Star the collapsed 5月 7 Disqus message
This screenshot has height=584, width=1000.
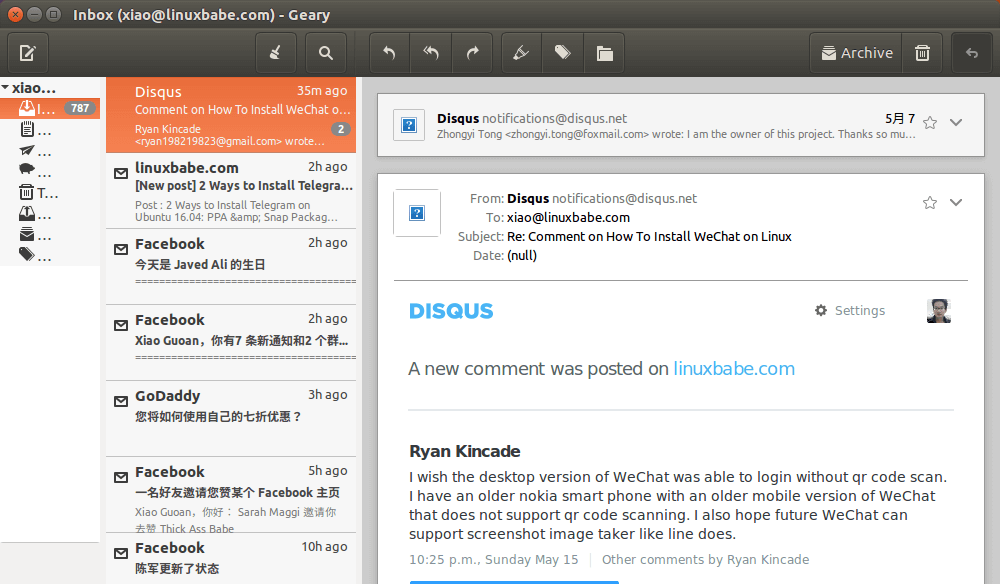pos(930,123)
